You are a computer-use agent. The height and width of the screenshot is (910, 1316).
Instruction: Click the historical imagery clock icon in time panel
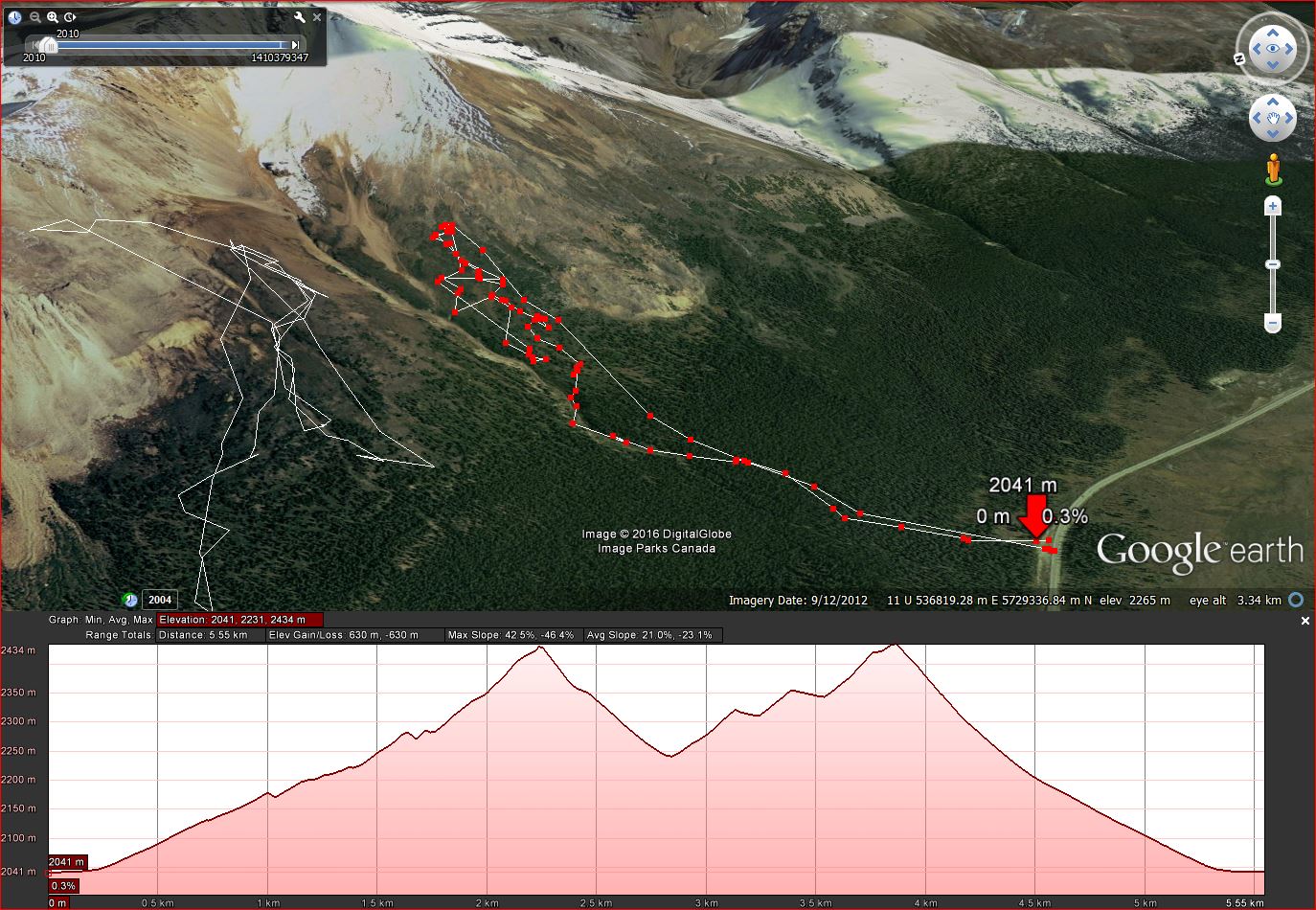[x=14, y=17]
